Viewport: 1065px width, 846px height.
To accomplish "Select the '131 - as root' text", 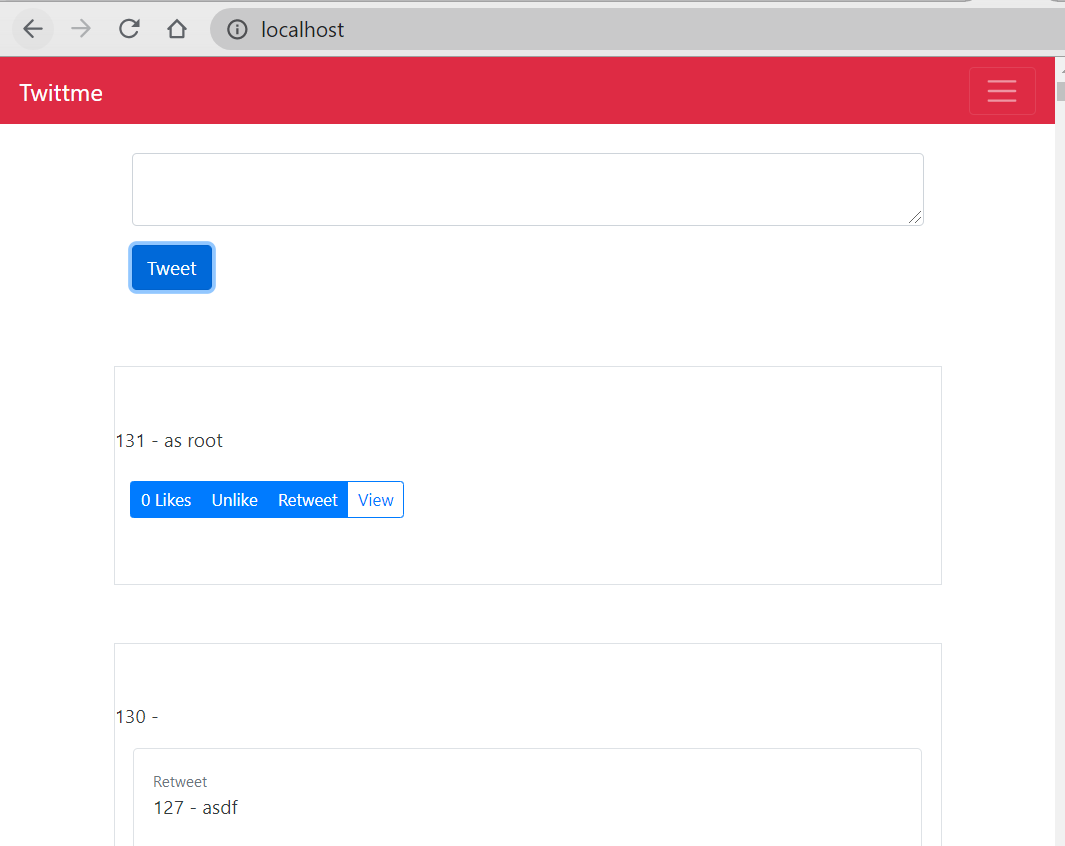I will 169,441.
